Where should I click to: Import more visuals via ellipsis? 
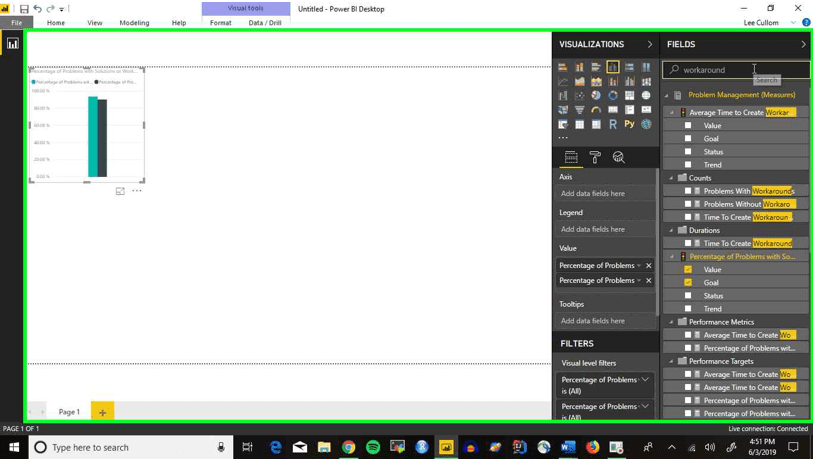[563, 138]
